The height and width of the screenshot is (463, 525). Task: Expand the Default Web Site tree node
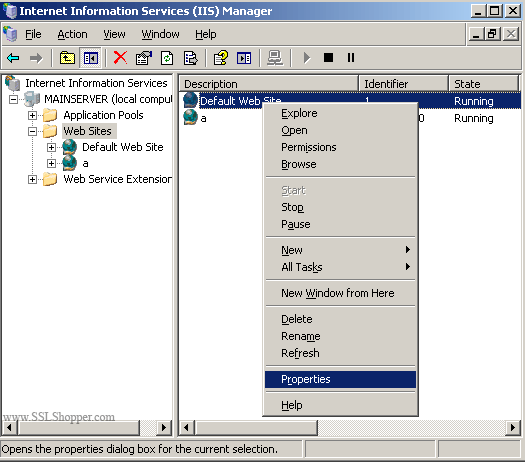(x=51, y=147)
